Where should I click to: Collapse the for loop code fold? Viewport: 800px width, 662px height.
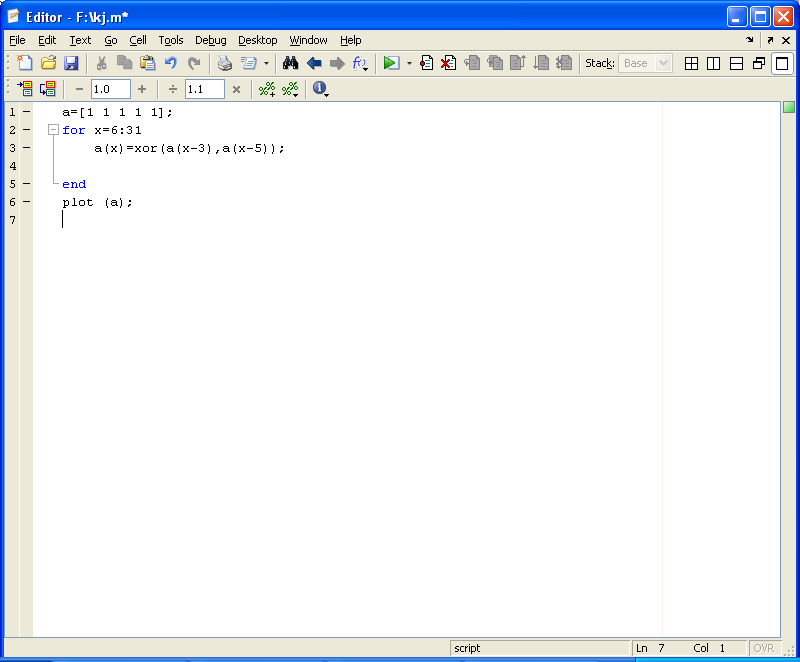click(53, 130)
